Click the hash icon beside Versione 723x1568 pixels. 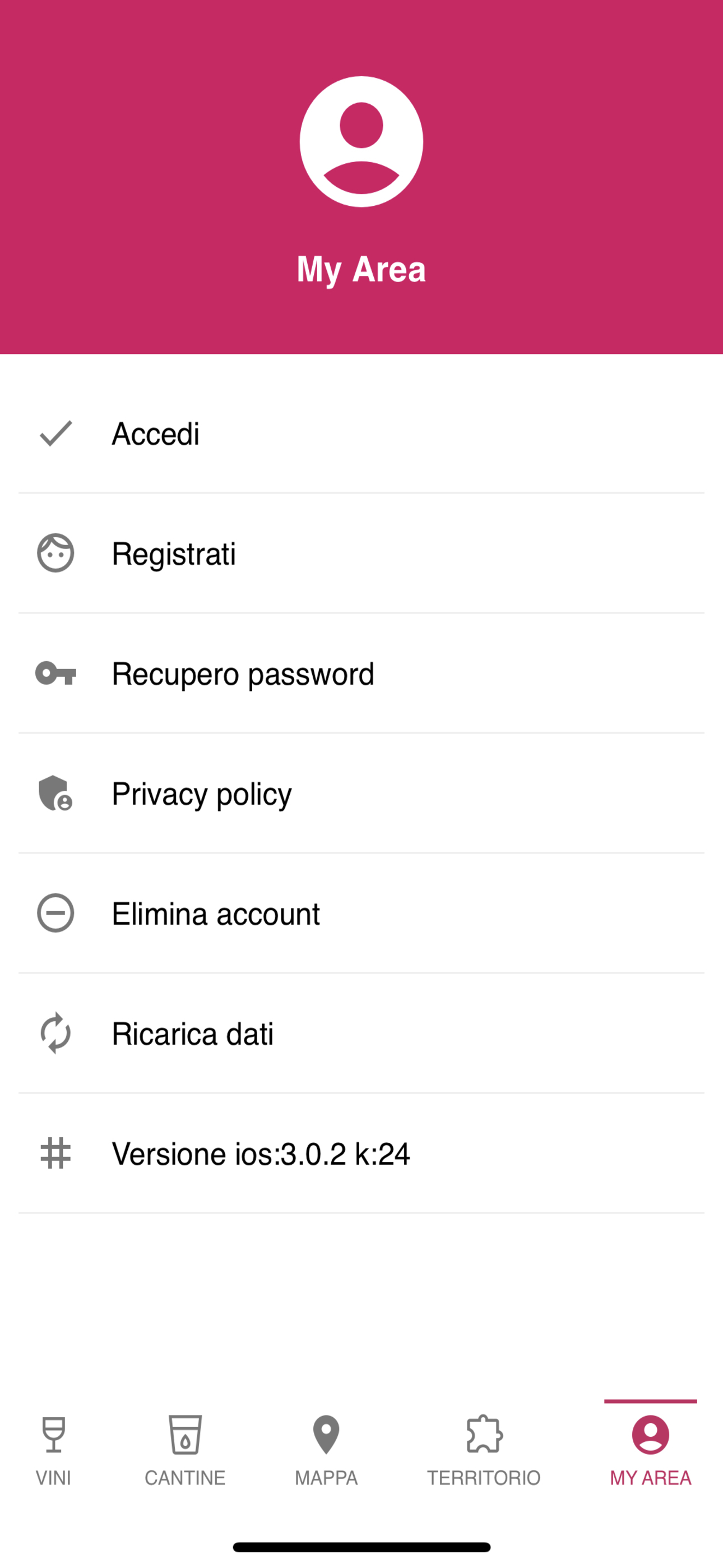(x=55, y=1153)
